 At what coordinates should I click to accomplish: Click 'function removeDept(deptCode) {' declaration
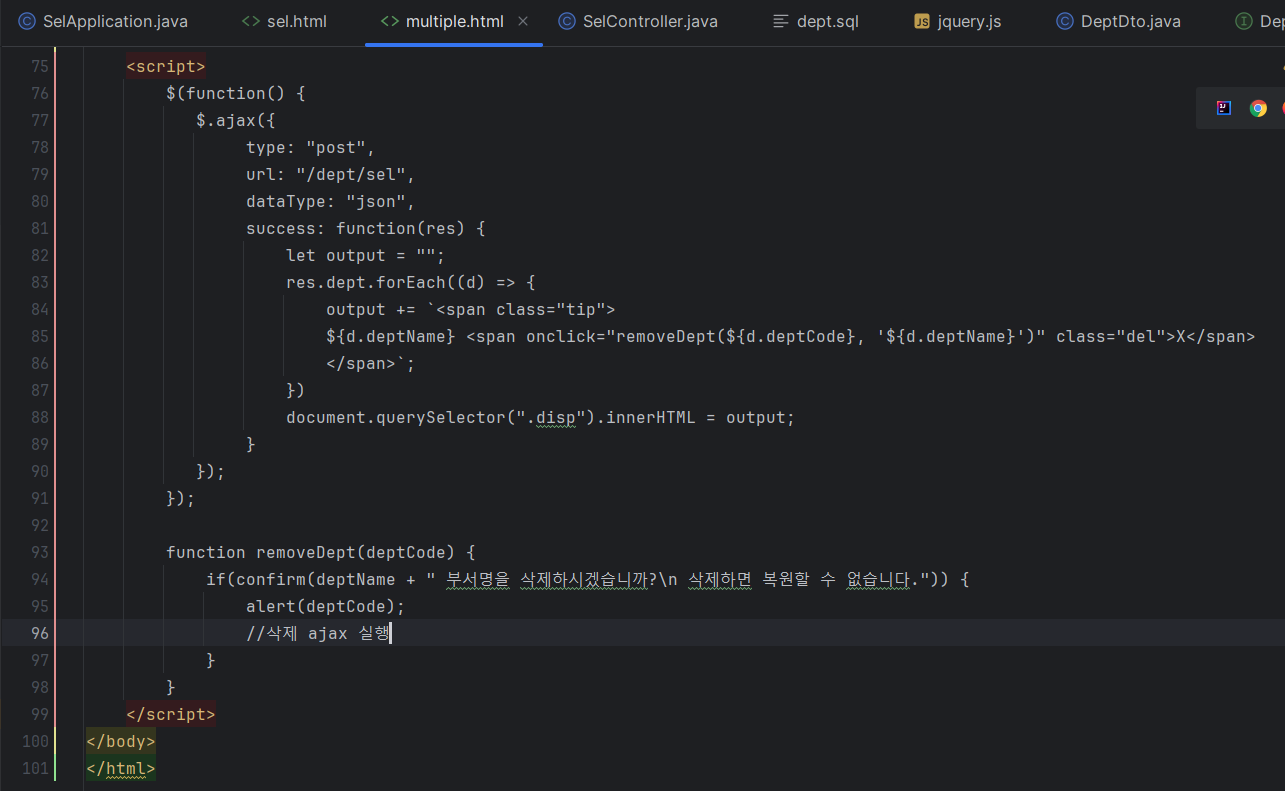tap(320, 552)
